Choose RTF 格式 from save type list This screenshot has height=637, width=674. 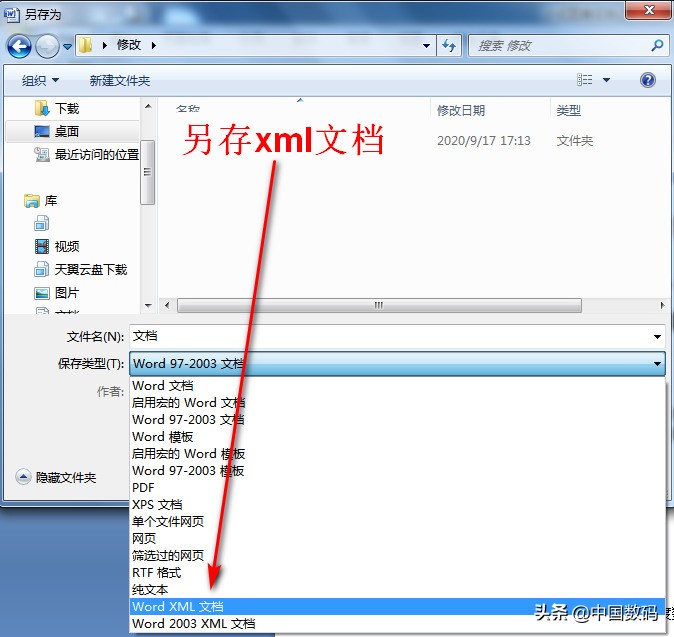[x=397, y=573]
